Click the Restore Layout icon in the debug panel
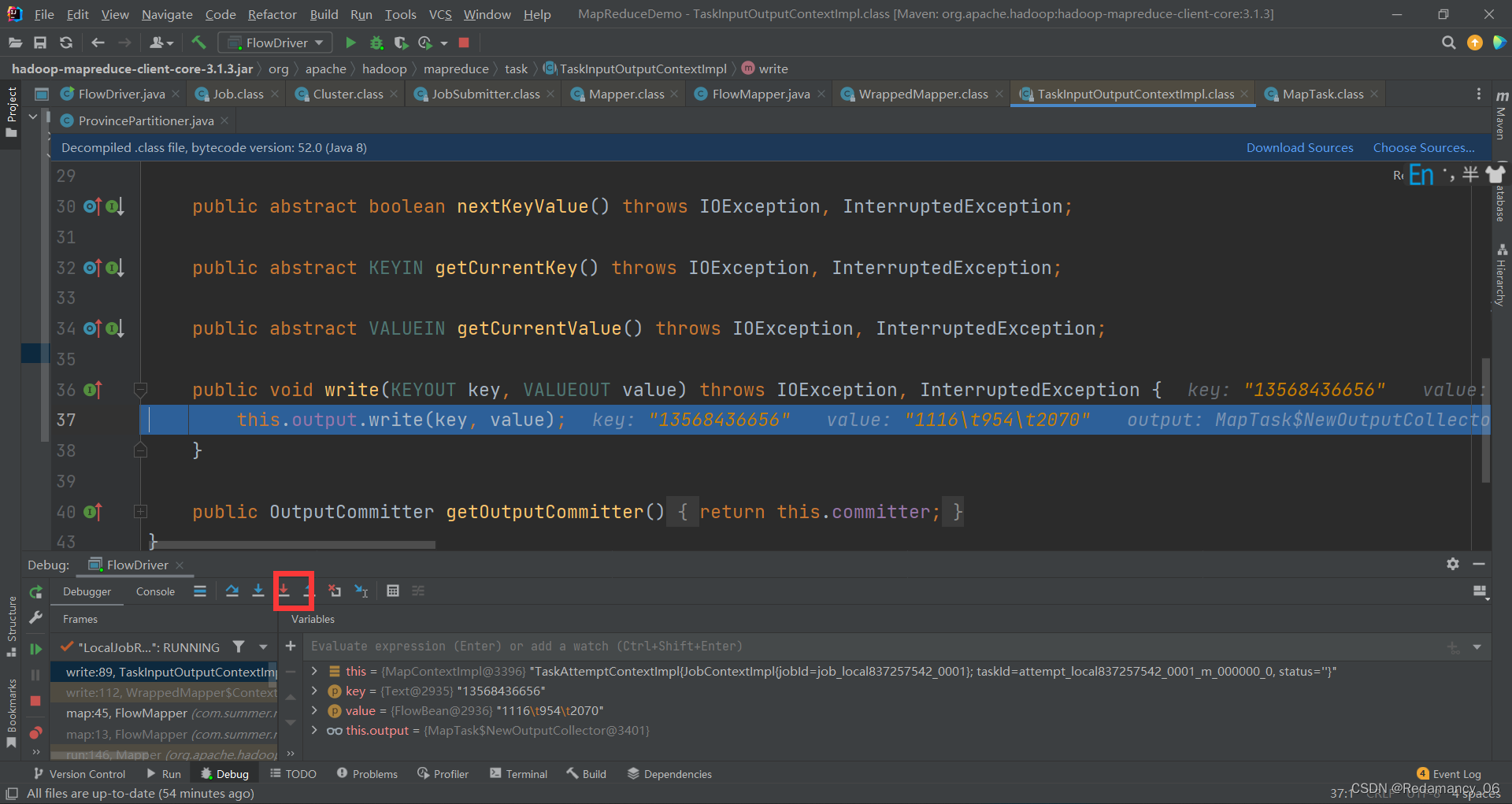Screen dimensions: 1512x804 coord(1480,591)
